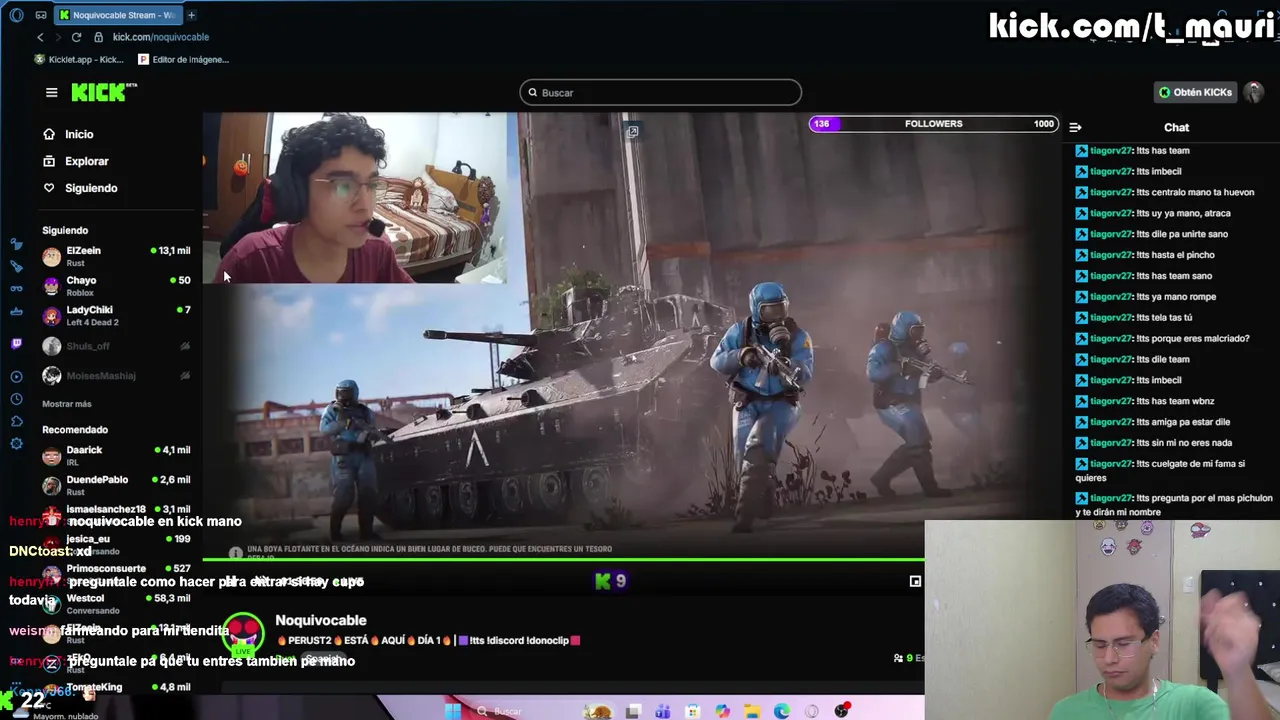Select Daarick's avatar
1280x720 pixels.
coord(51,456)
